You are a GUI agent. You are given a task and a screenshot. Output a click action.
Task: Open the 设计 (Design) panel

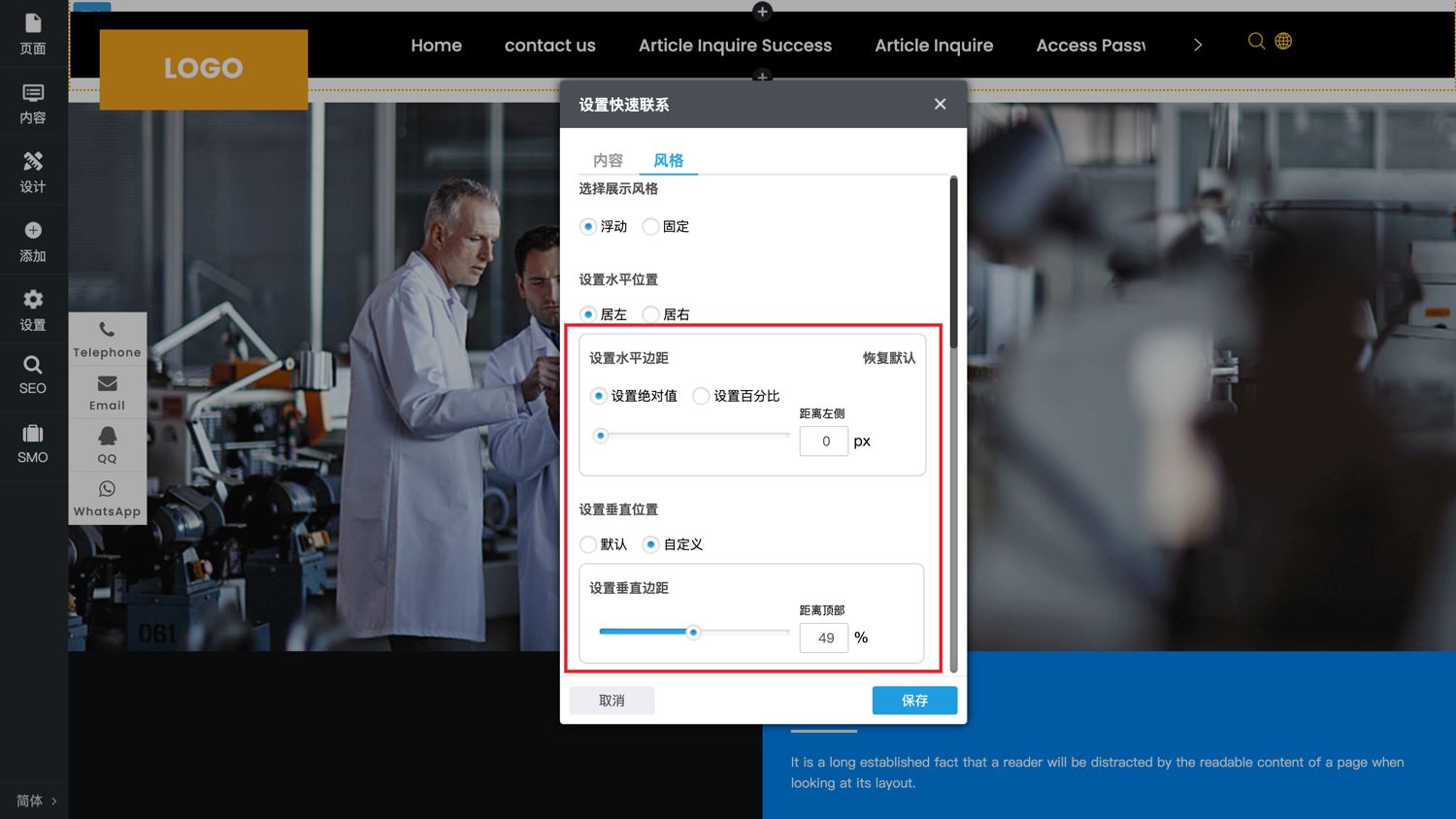point(33,171)
